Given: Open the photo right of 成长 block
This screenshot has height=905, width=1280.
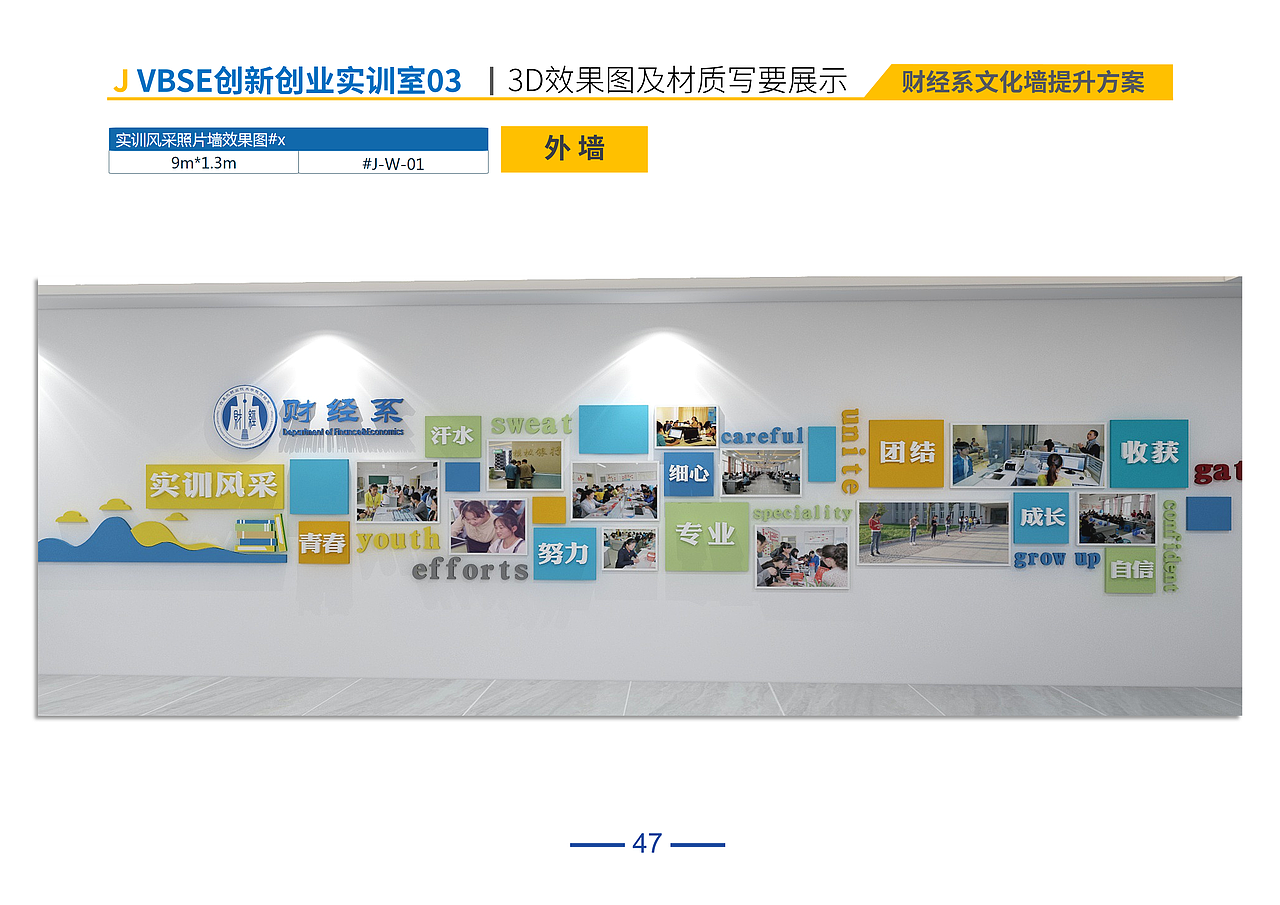Looking at the screenshot, I should point(1116,518).
